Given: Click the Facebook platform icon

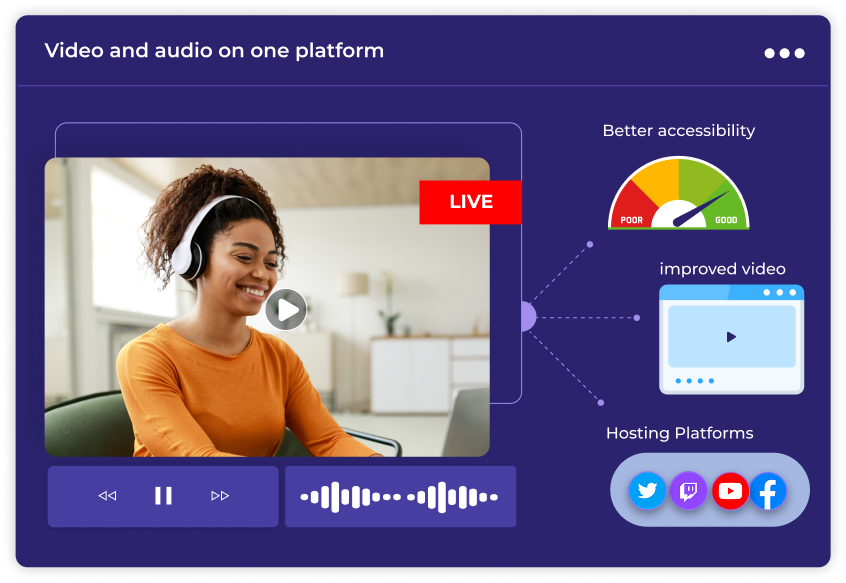Looking at the screenshot, I should click(770, 491).
